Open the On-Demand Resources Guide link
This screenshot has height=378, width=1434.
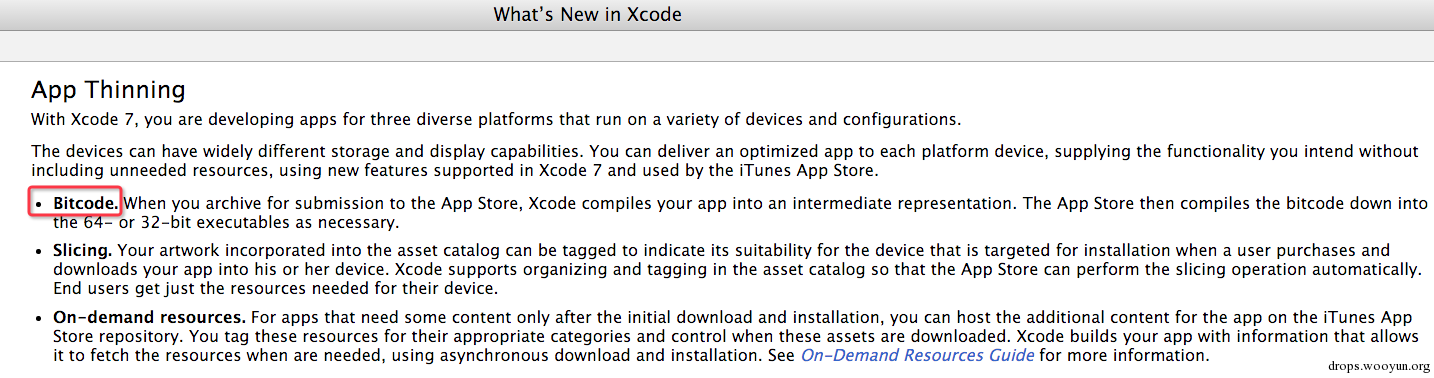point(918,355)
